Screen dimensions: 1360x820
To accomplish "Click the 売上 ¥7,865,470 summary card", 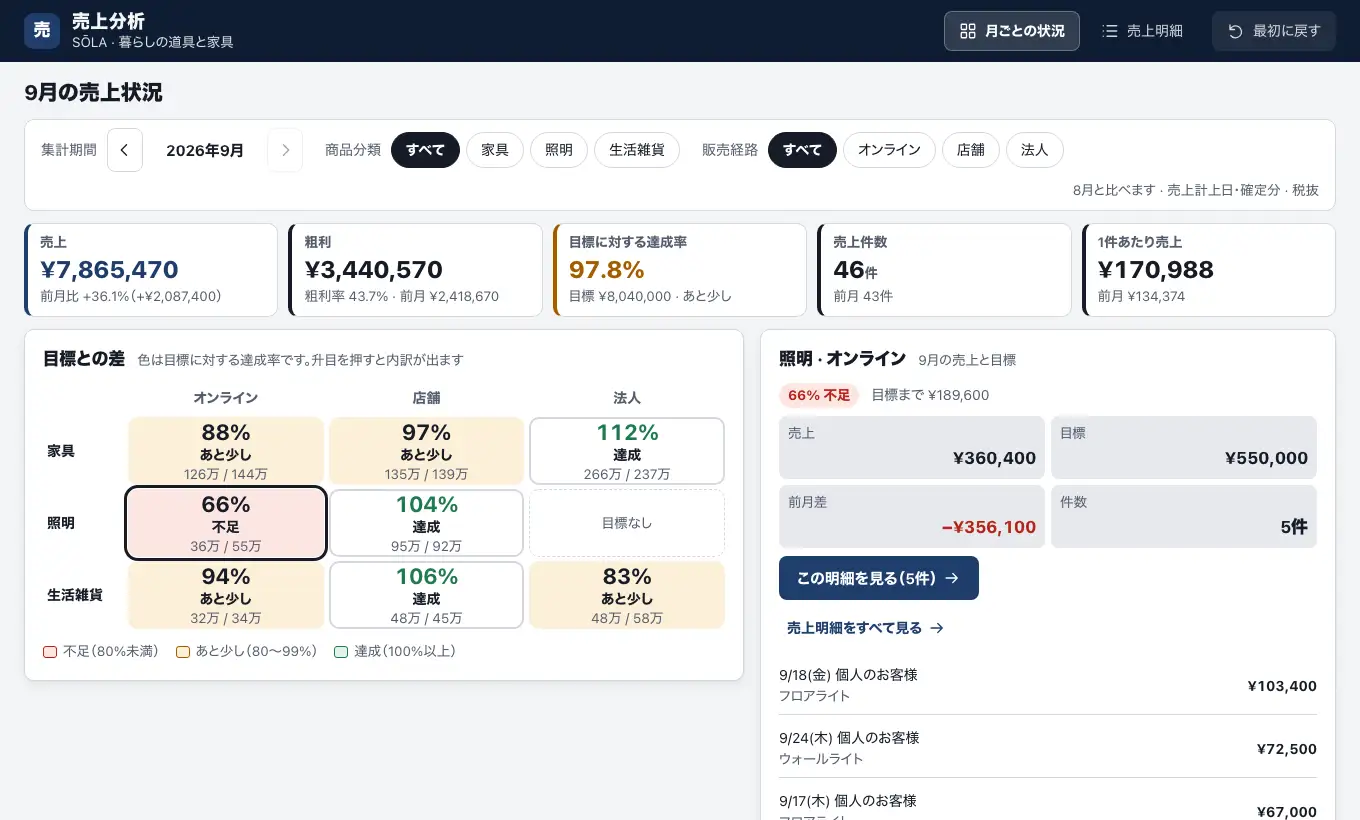I will (151, 270).
